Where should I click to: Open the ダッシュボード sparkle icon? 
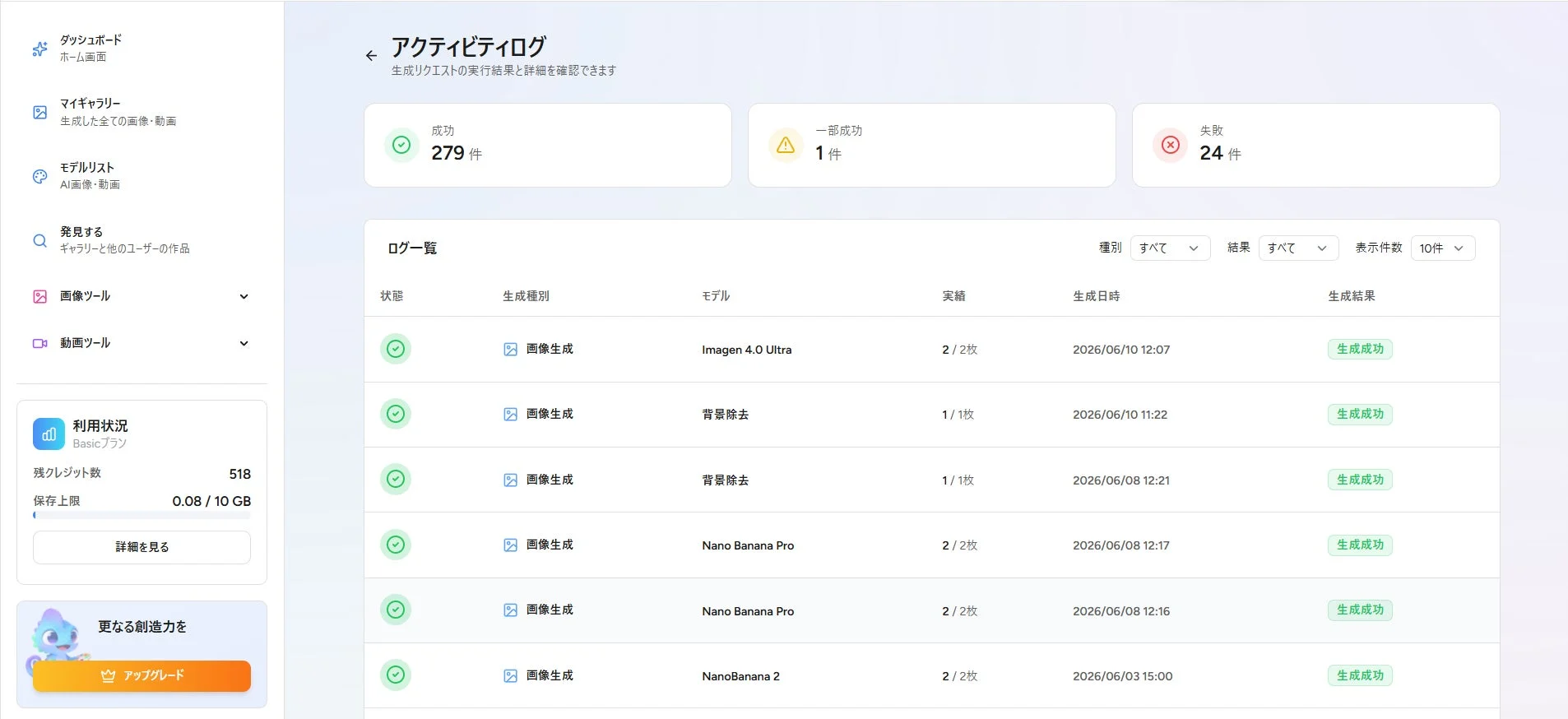click(x=39, y=49)
